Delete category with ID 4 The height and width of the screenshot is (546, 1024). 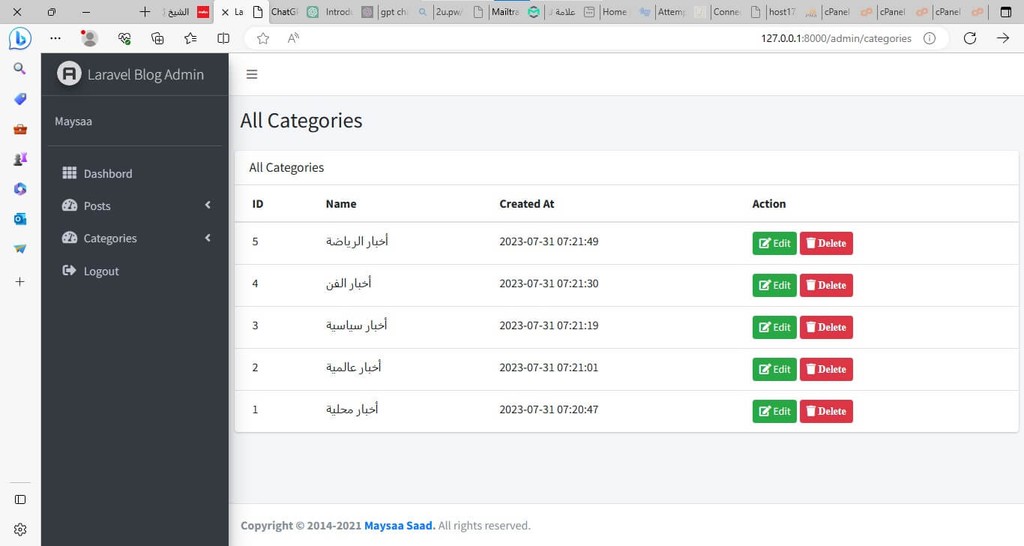click(x=826, y=285)
